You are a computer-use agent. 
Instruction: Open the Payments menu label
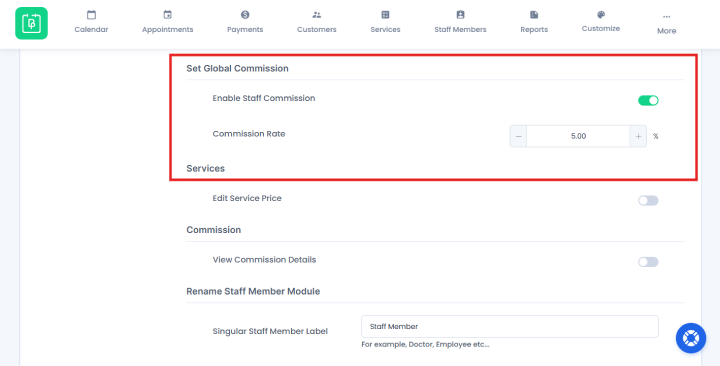[245, 29]
